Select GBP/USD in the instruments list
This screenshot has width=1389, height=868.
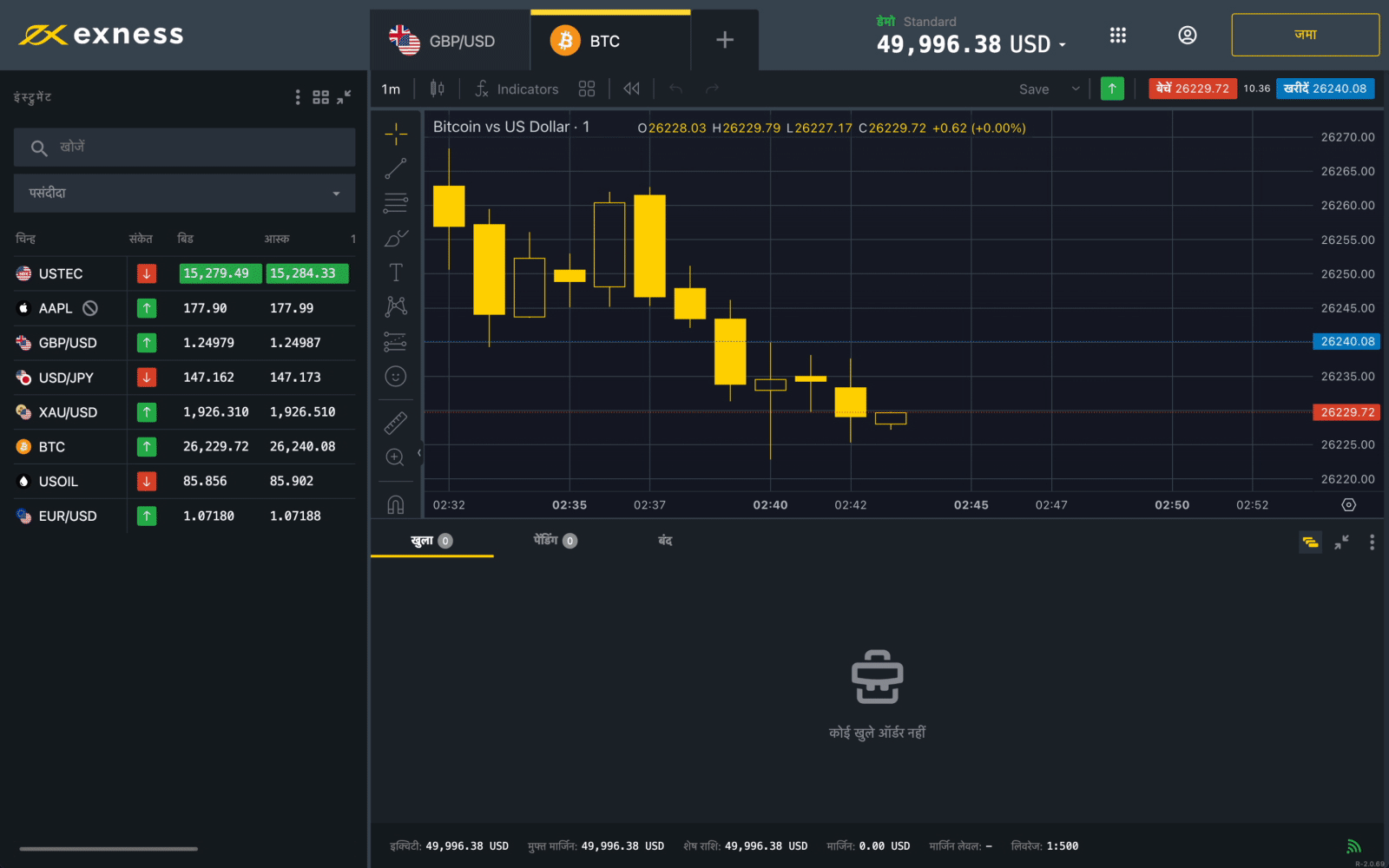pos(184,343)
